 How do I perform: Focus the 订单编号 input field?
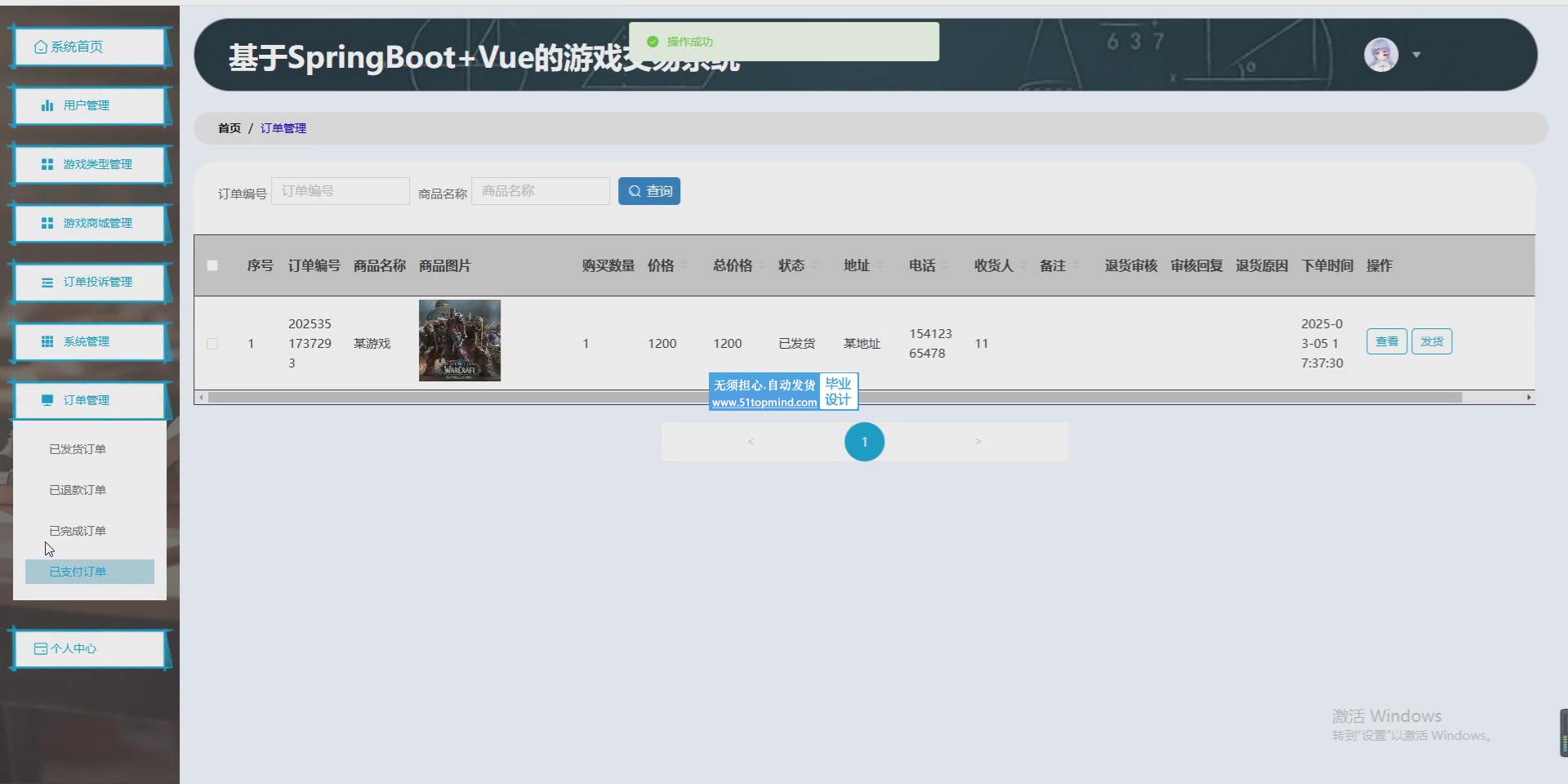coord(341,191)
